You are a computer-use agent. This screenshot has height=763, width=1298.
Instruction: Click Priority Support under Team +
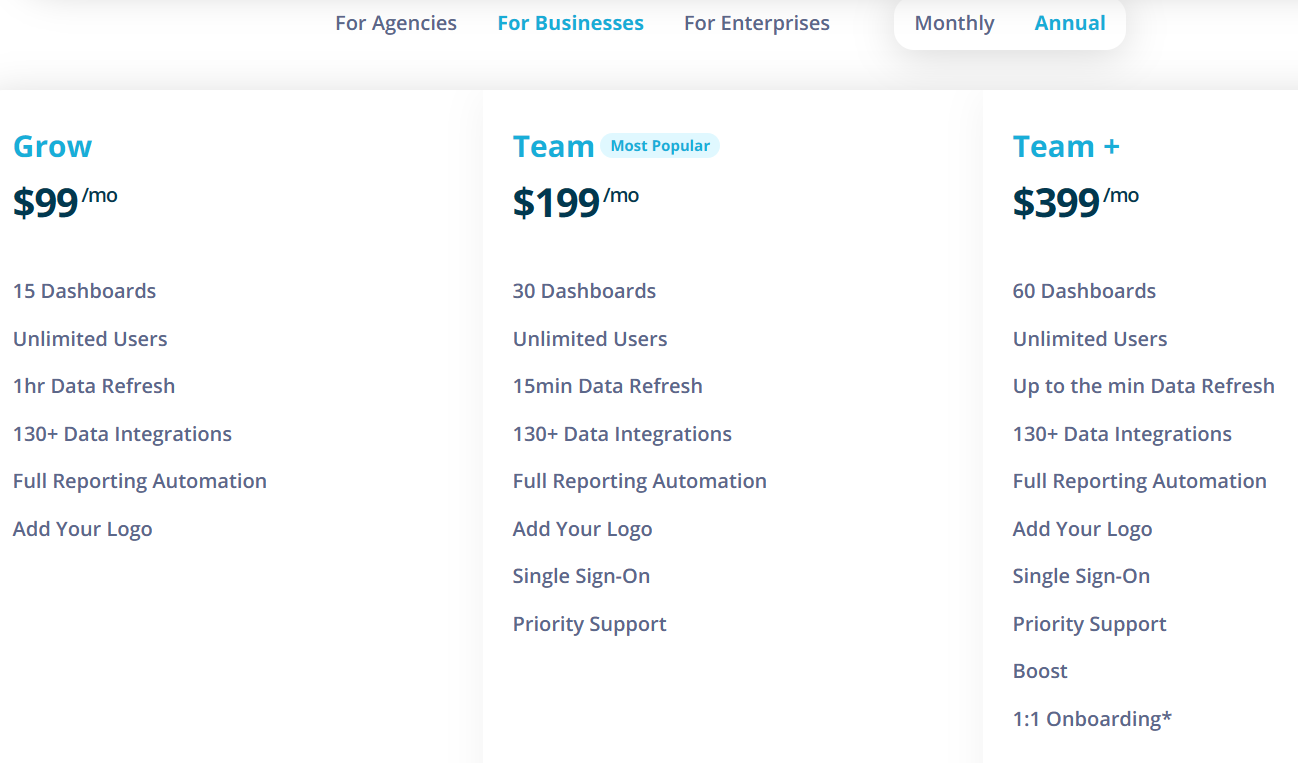1089,623
